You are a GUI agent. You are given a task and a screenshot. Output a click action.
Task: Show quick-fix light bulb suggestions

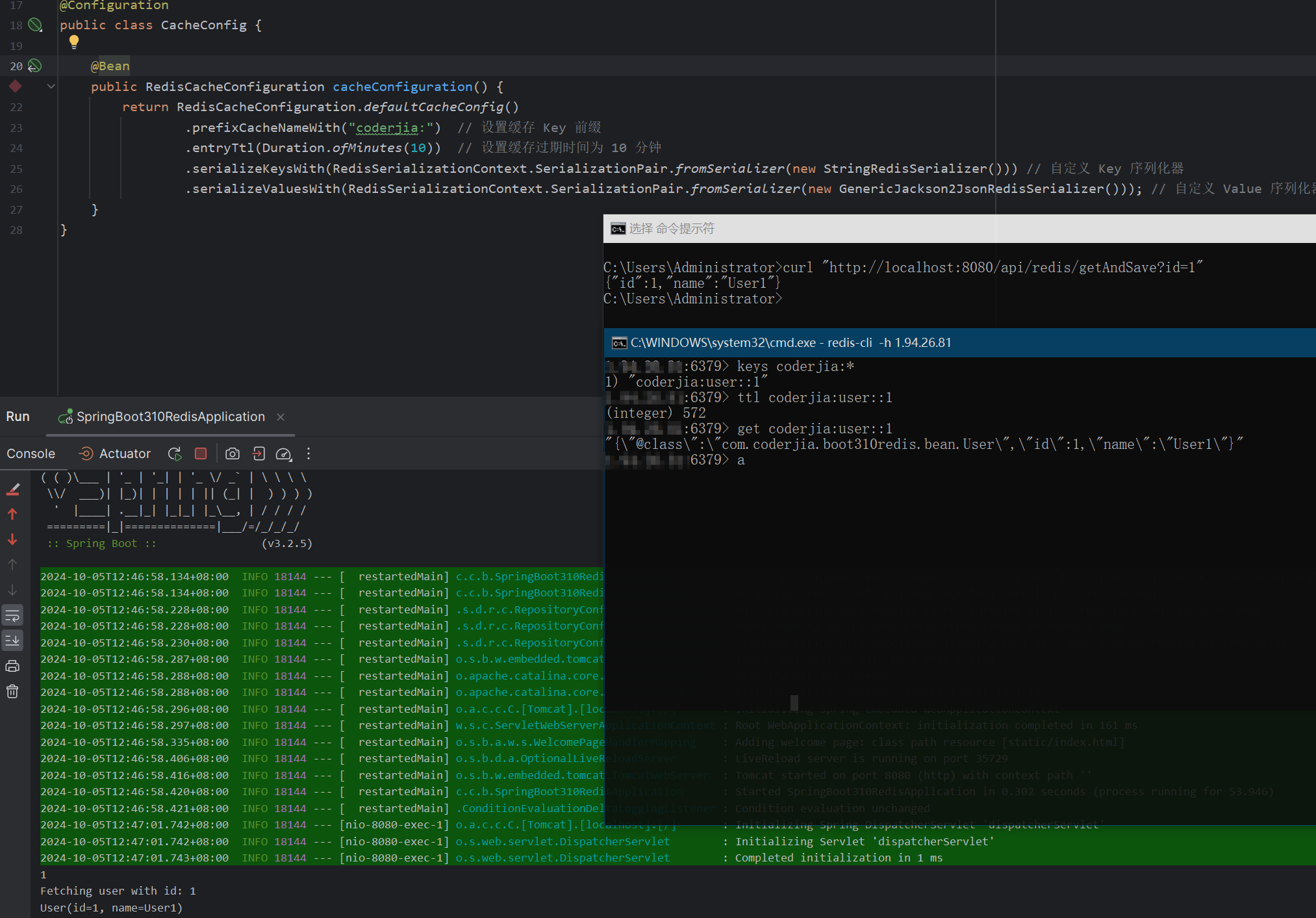coord(74,42)
